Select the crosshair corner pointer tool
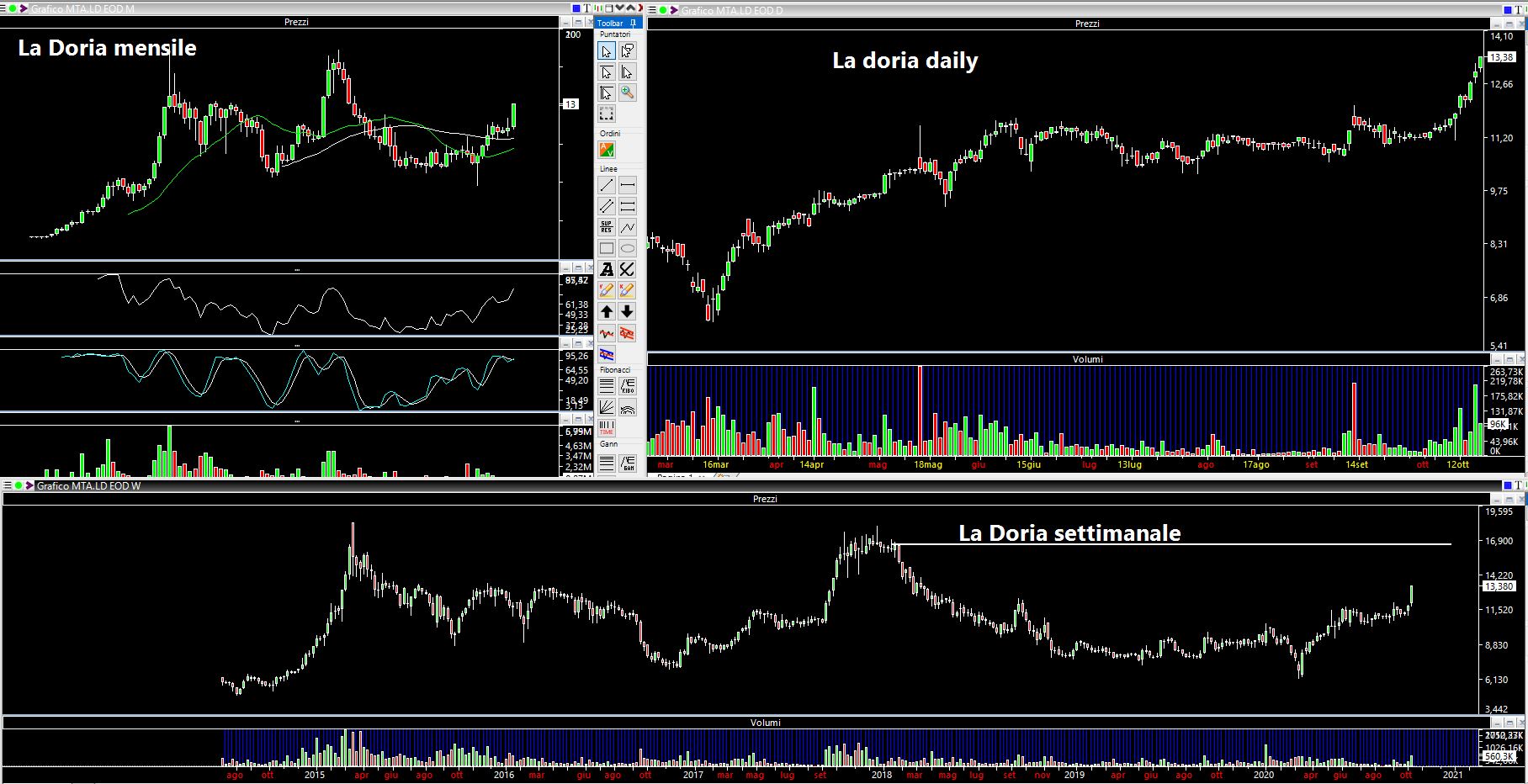 [607, 93]
